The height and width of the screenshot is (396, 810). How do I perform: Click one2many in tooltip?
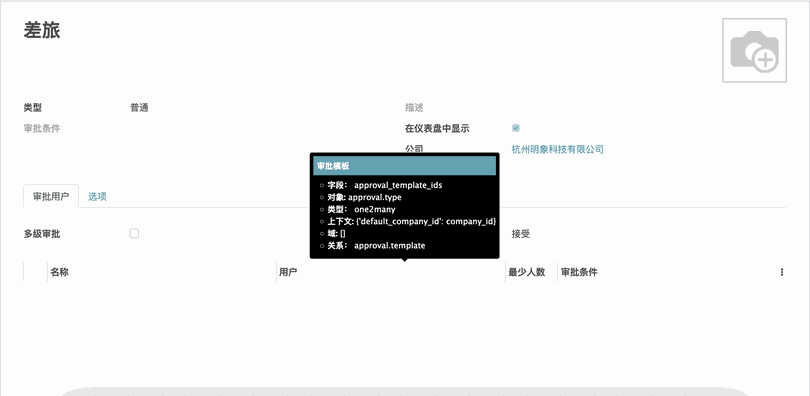pos(375,210)
